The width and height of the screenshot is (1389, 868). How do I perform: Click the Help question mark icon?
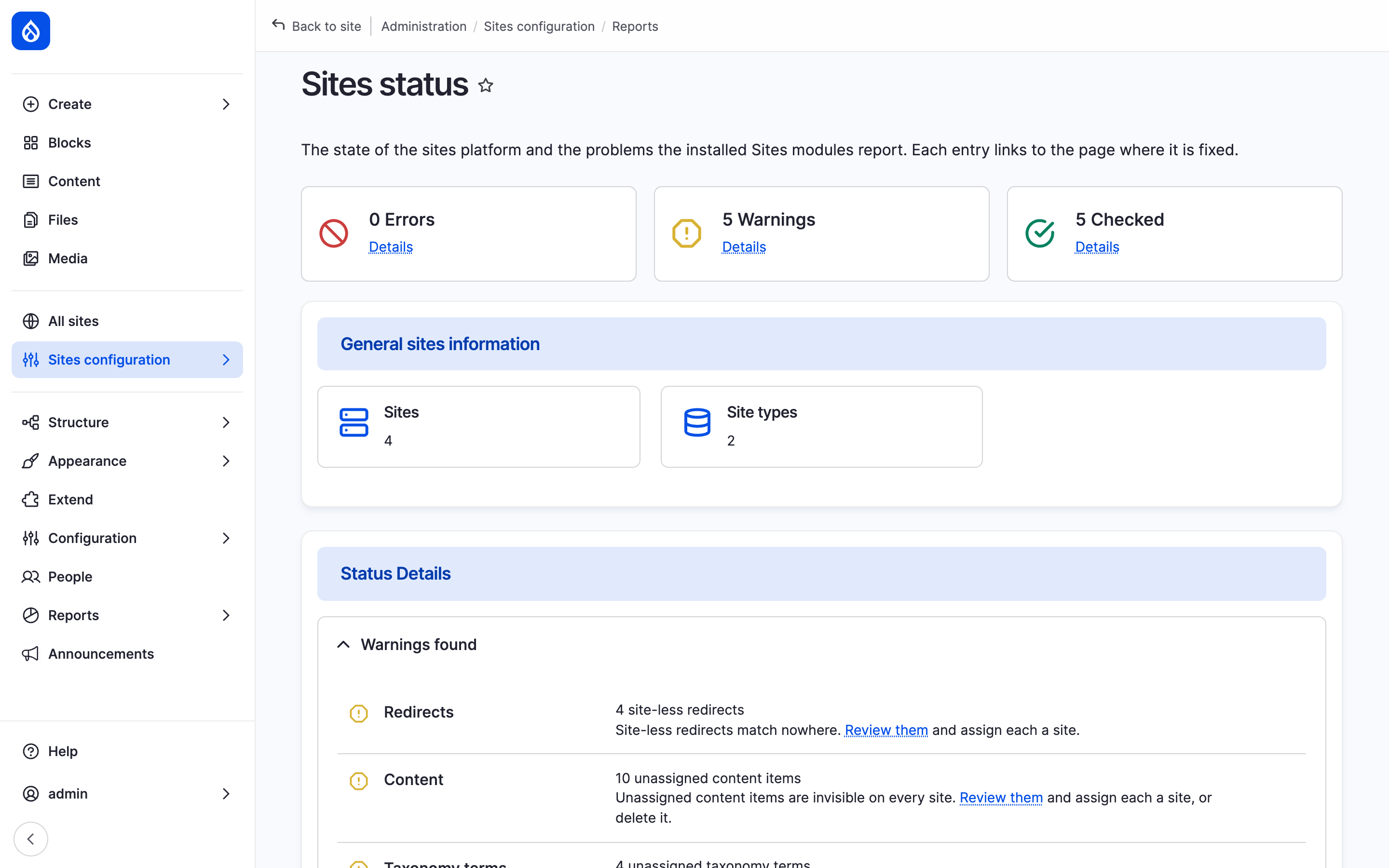point(30,751)
